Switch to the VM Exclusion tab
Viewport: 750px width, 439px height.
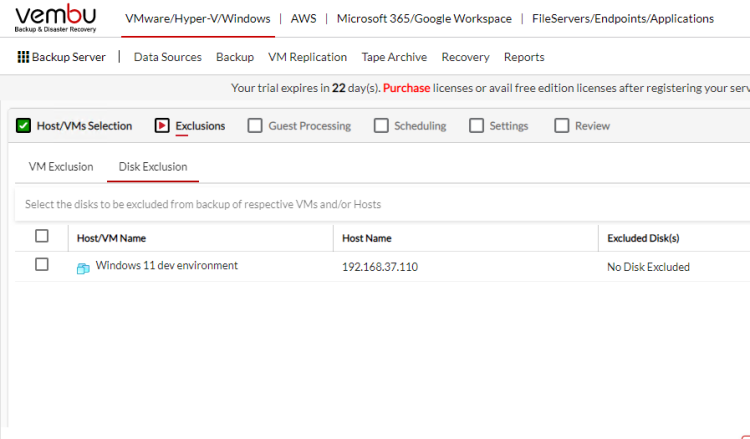click(61, 167)
